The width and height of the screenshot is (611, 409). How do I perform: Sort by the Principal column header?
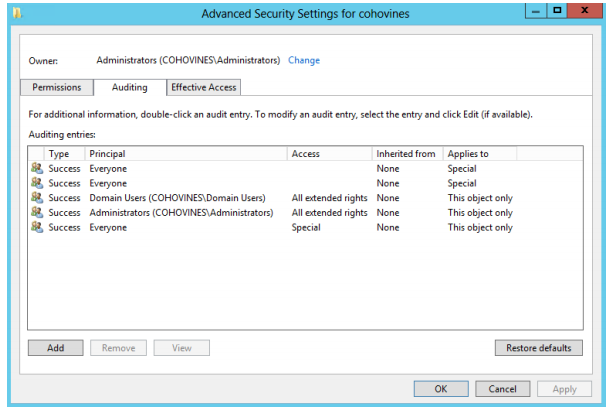point(186,154)
